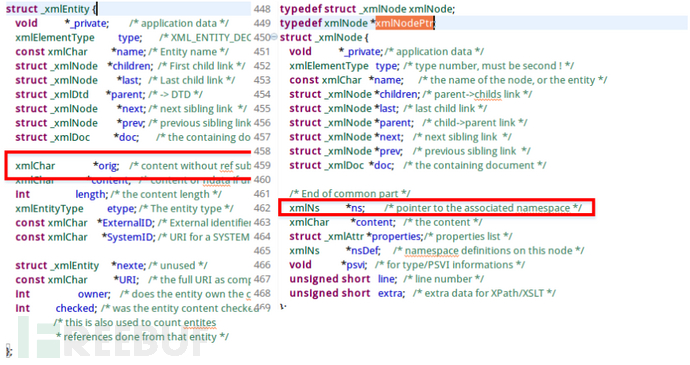The image size is (690, 365).
Task: Click the 'unused' comment after nexte
Action: pos(178,265)
